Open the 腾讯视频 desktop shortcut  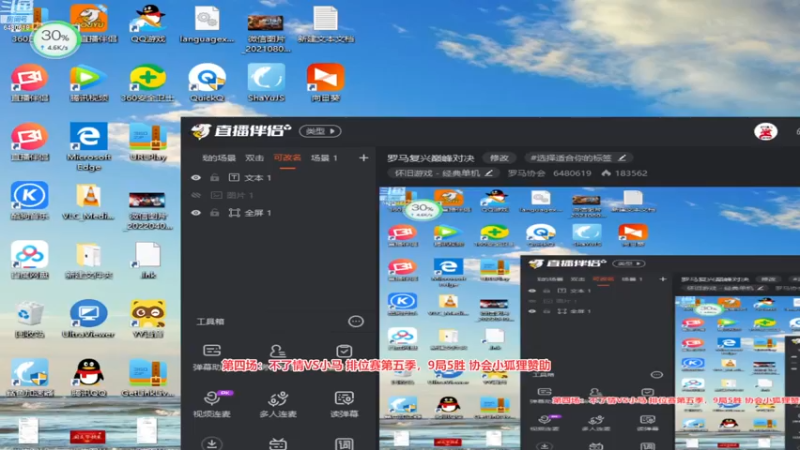tap(89, 83)
